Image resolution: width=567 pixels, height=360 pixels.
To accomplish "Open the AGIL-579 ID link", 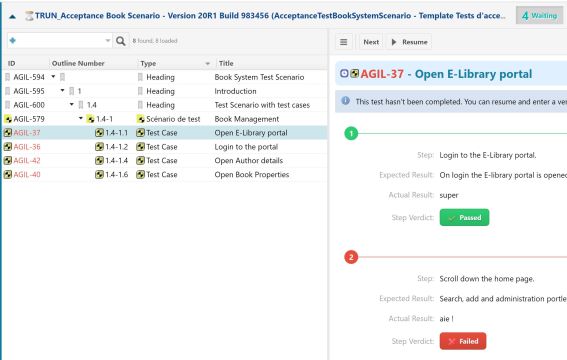I will (29, 119).
